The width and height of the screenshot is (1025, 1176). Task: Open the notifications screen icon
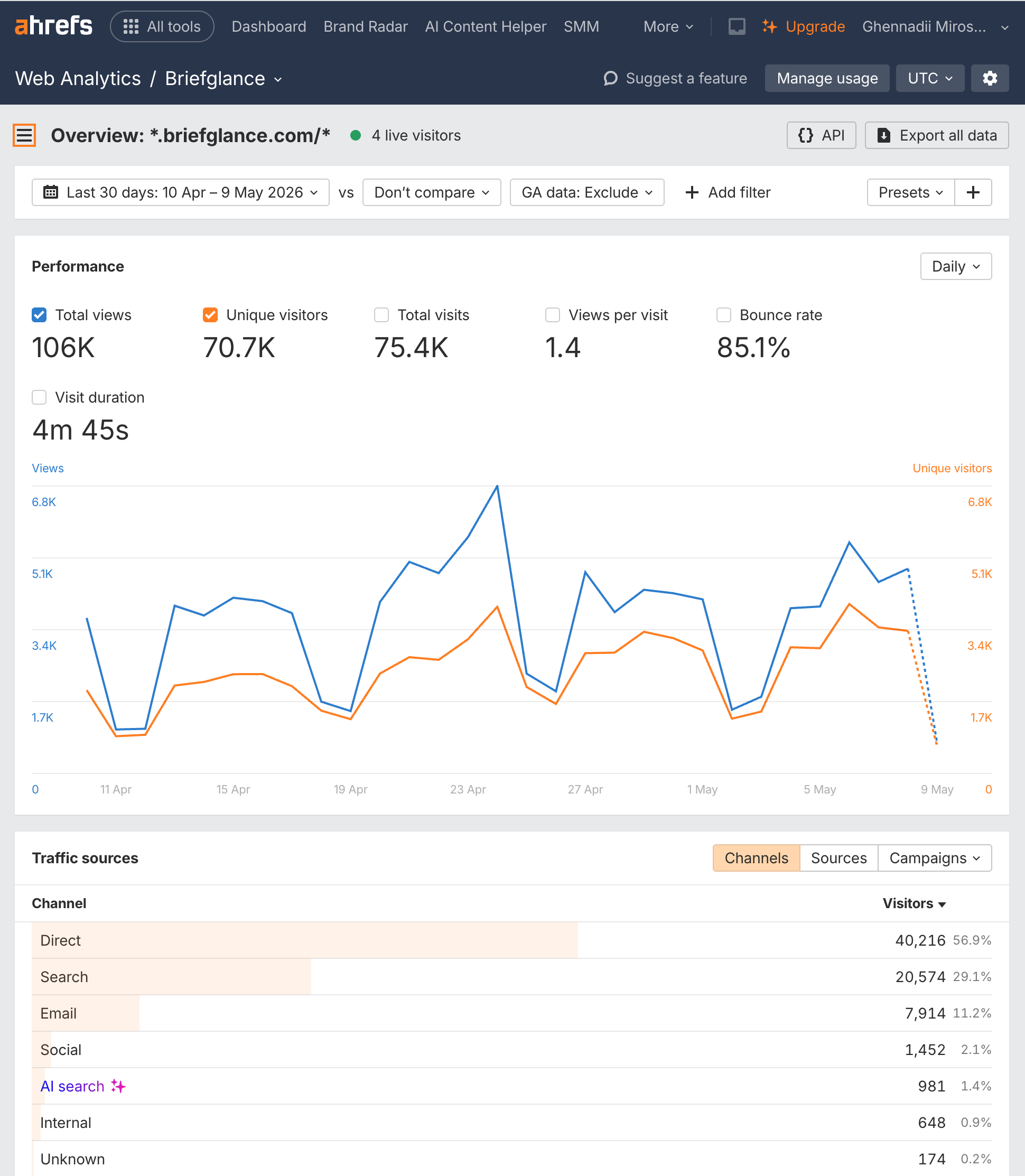point(737,26)
